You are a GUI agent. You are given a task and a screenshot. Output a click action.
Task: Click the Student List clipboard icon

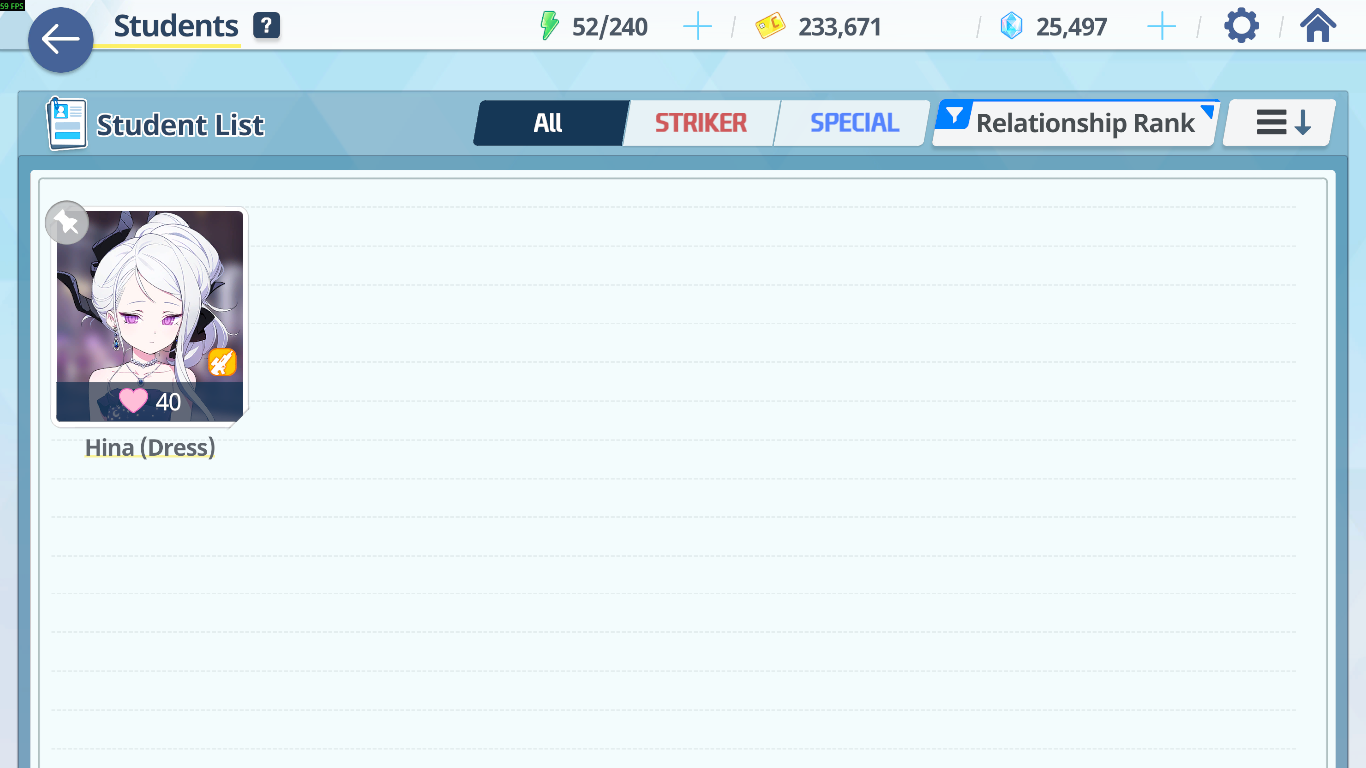pos(67,124)
